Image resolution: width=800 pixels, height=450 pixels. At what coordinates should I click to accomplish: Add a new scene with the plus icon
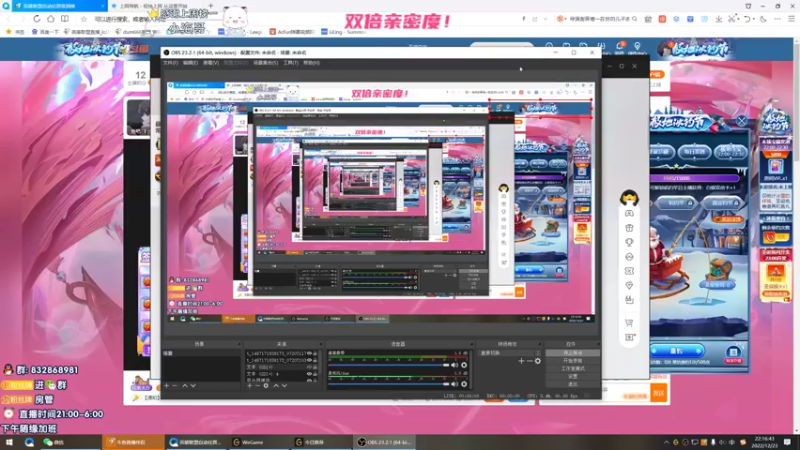pos(166,386)
